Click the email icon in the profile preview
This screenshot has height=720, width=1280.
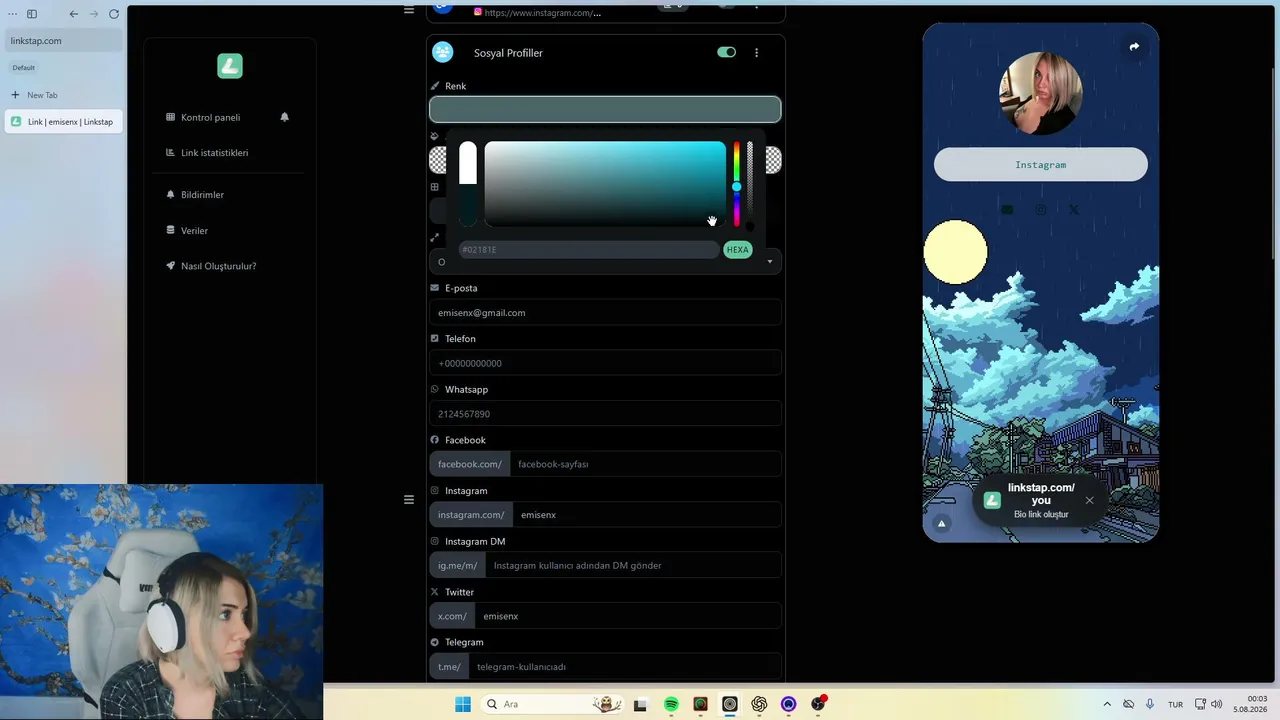1007,210
